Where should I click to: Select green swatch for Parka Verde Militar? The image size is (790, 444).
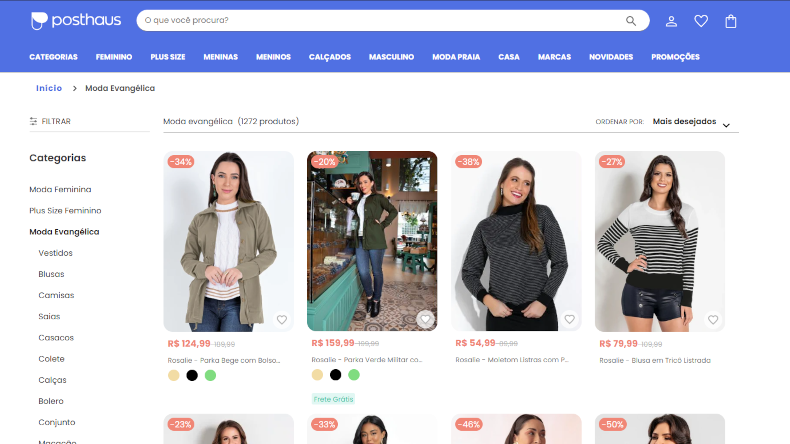pos(354,375)
